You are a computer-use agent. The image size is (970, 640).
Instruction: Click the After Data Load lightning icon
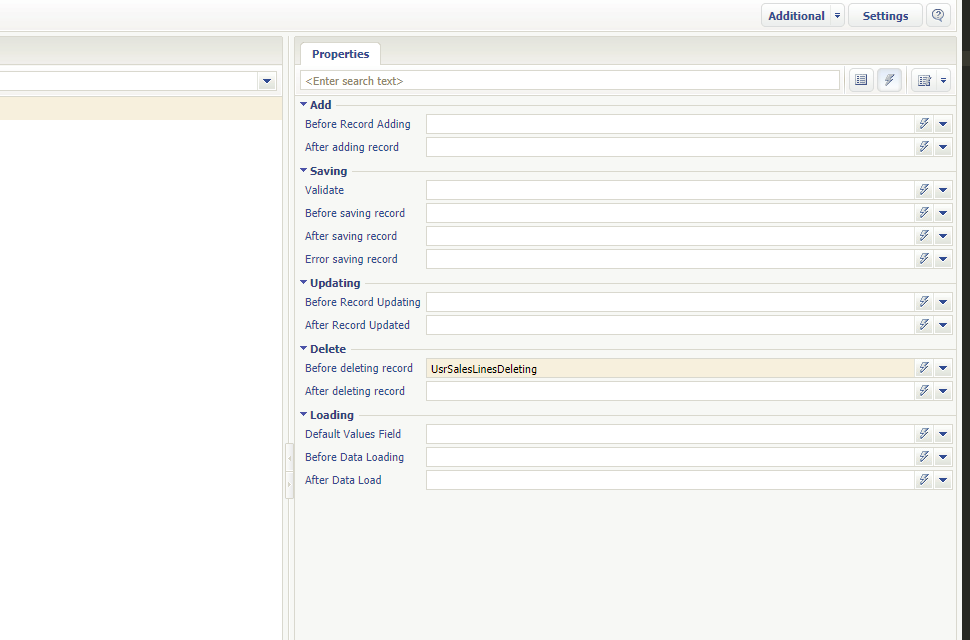pyautogui.click(x=924, y=480)
